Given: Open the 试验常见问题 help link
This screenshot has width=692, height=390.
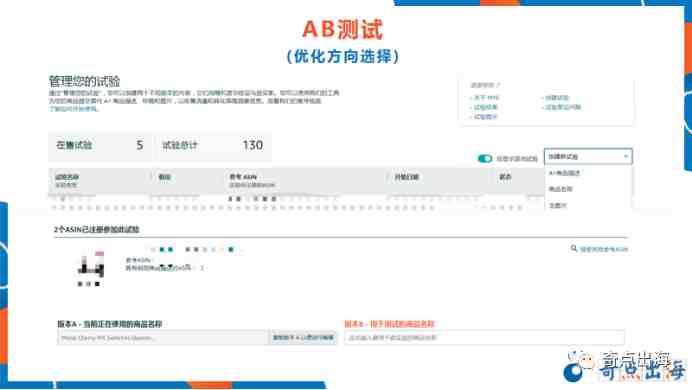Looking at the screenshot, I should pyautogui.click(x=563, y=107).
